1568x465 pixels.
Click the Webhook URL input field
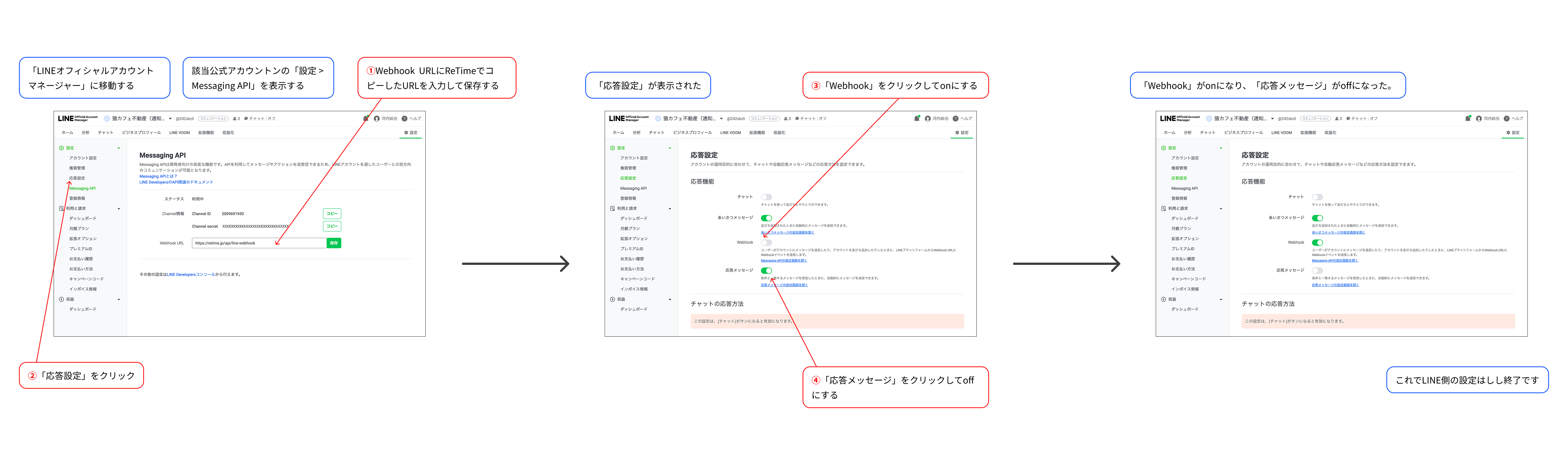(x=259, y=243)
